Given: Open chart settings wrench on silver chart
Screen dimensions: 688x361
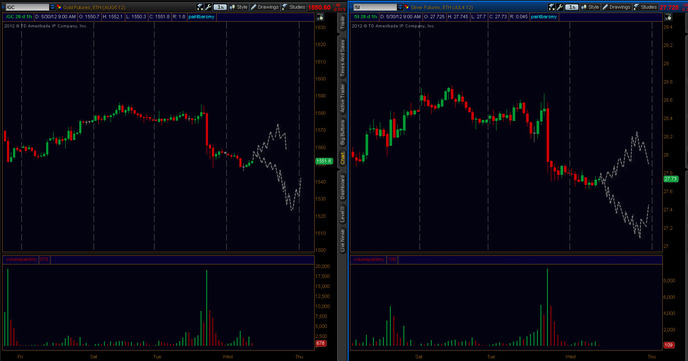Looking at the screenshot, I should [560, 7].
